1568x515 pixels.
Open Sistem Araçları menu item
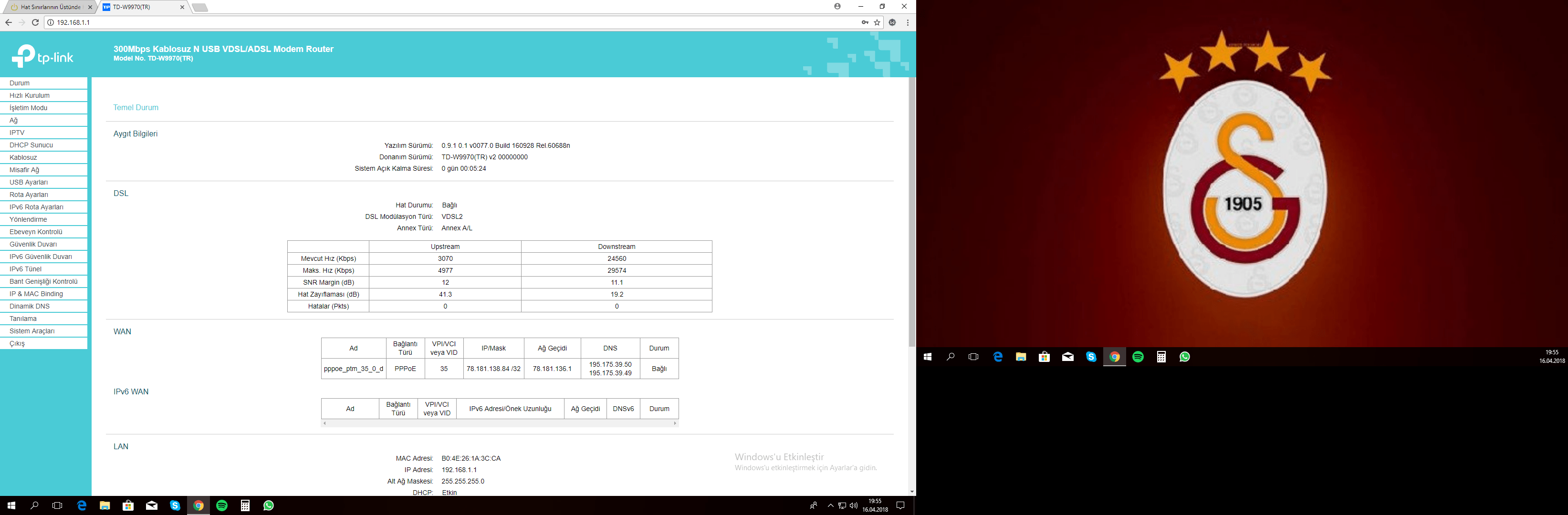click(31, 331)
